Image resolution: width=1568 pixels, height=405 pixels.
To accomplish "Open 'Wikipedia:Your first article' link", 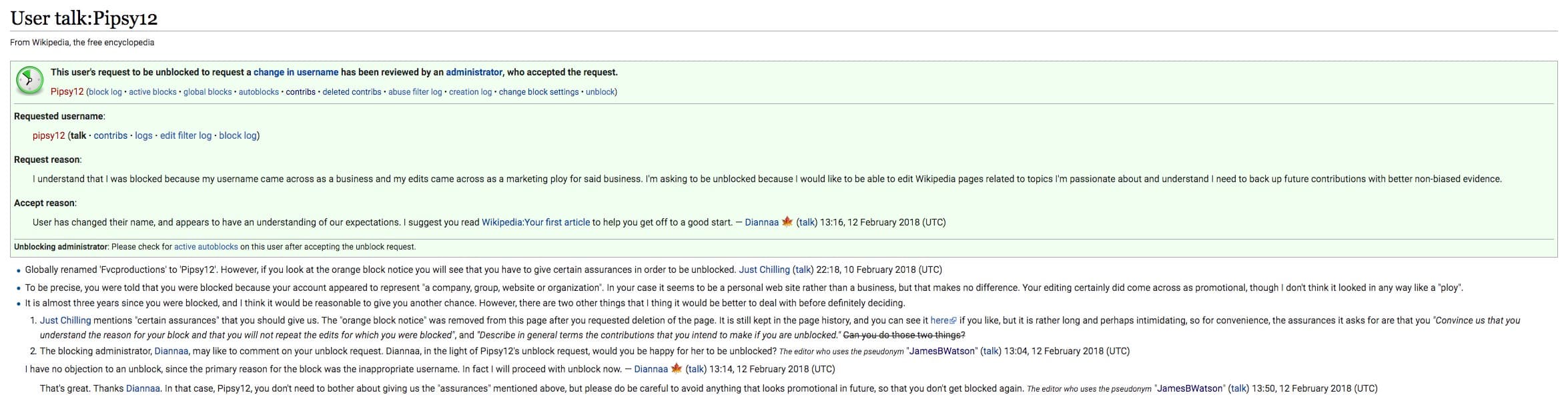I will pyautogui.click(x=536, y=222).
